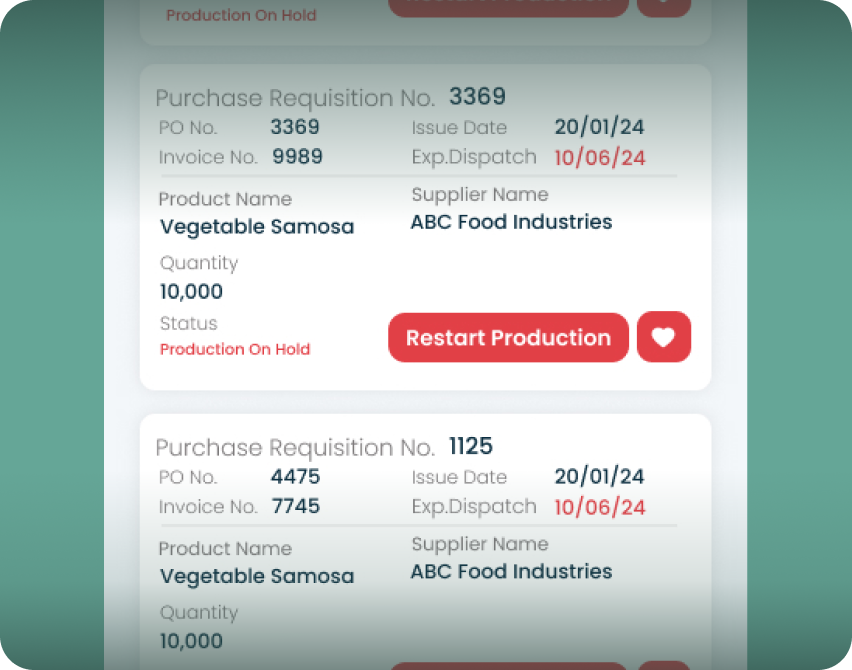852x670 pixels.
Task: Select ABC Food Industries in requisition 1125 card
Action: pos(511,572)
